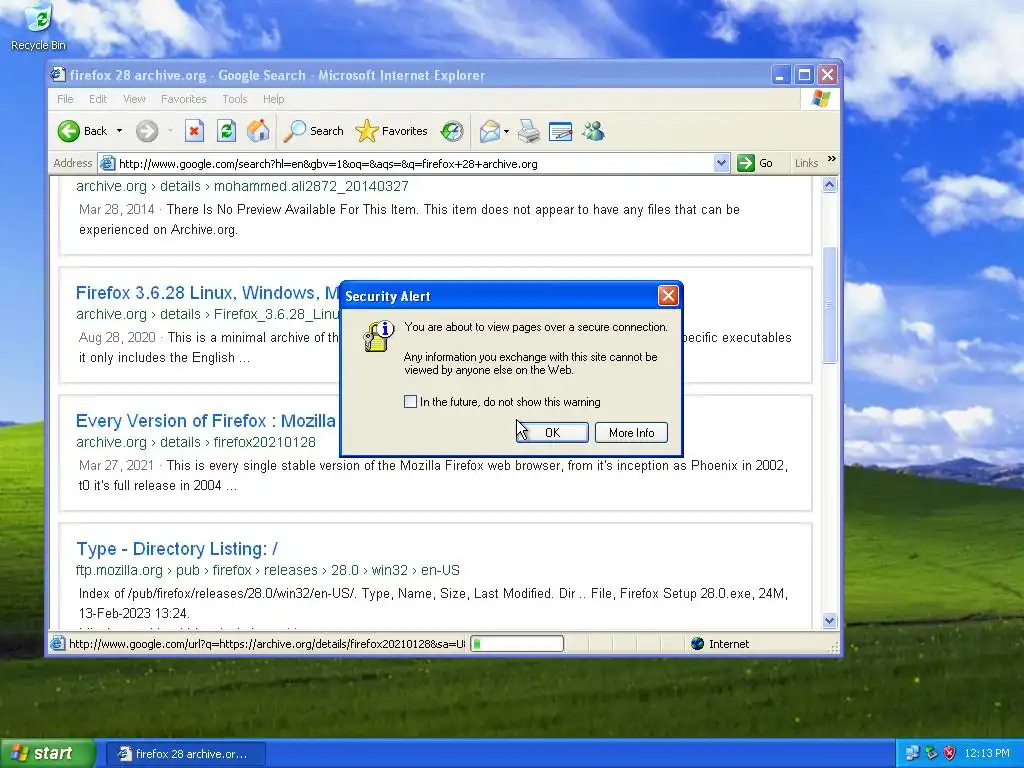Screen dimensions: 1024x768
Task: Open the Search magnifier toolbar button
Action: click(x=313, y=131)
